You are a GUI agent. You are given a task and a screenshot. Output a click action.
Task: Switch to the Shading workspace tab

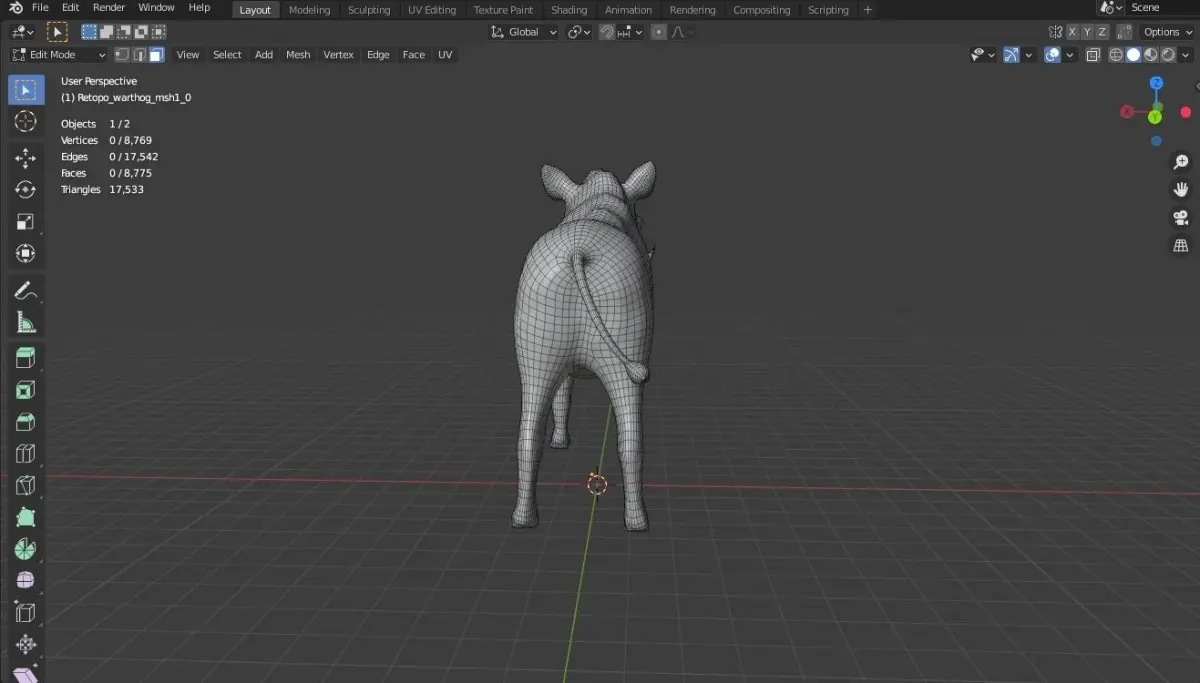point(569,10)
